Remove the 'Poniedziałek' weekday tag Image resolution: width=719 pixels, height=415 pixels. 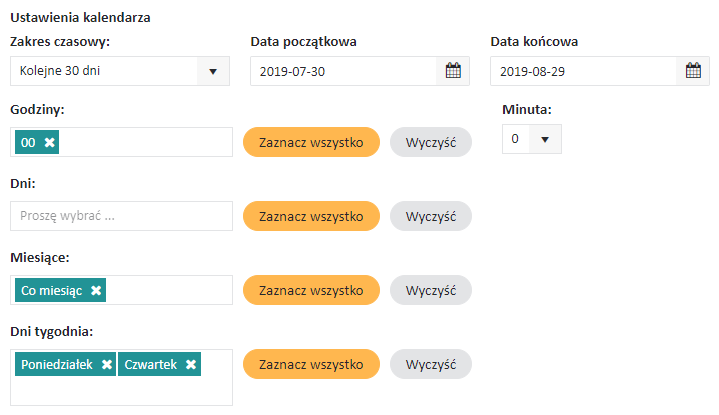106,365
